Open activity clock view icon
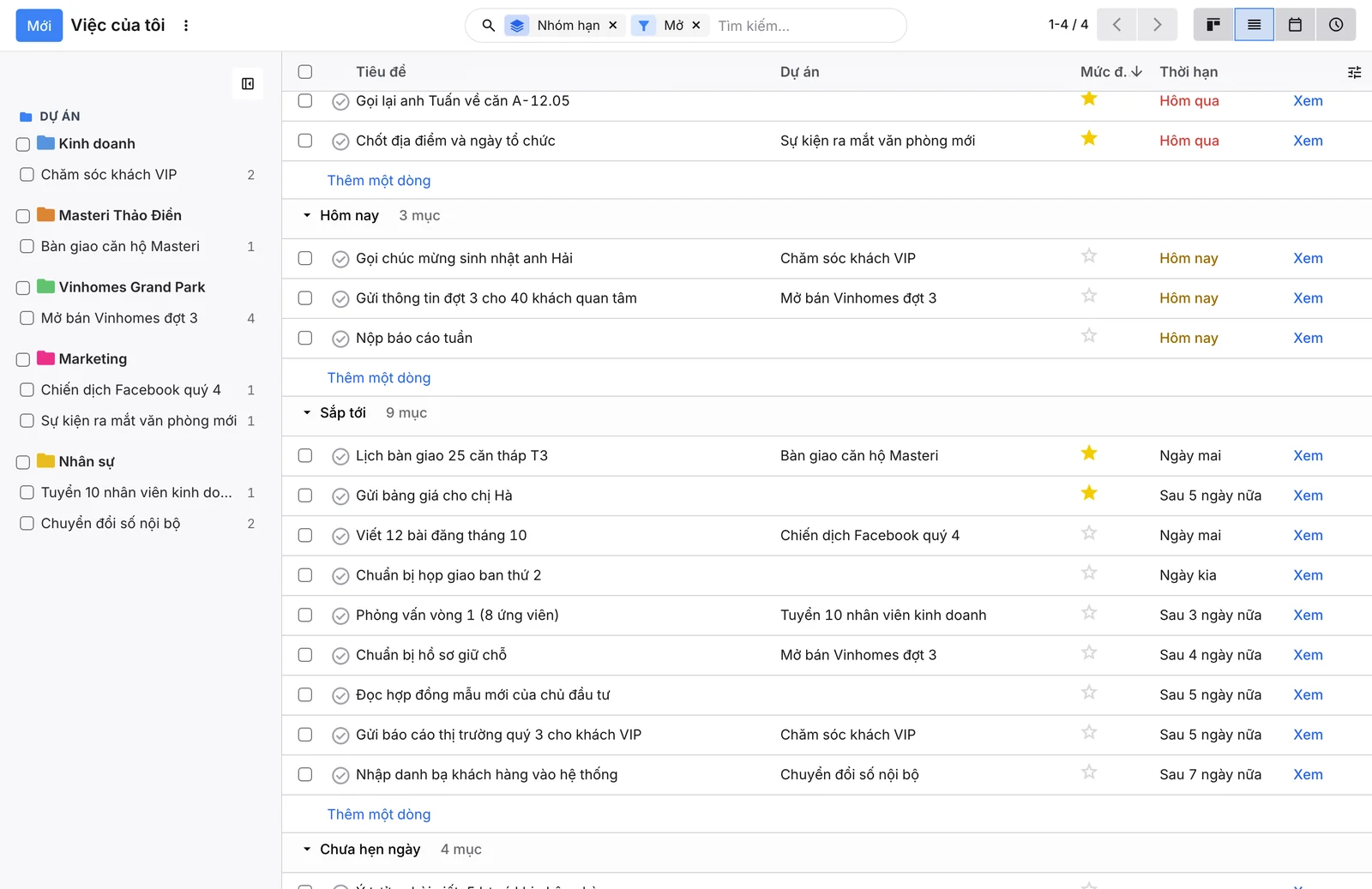This screenshot has height=889, width=1372. 1336,25
